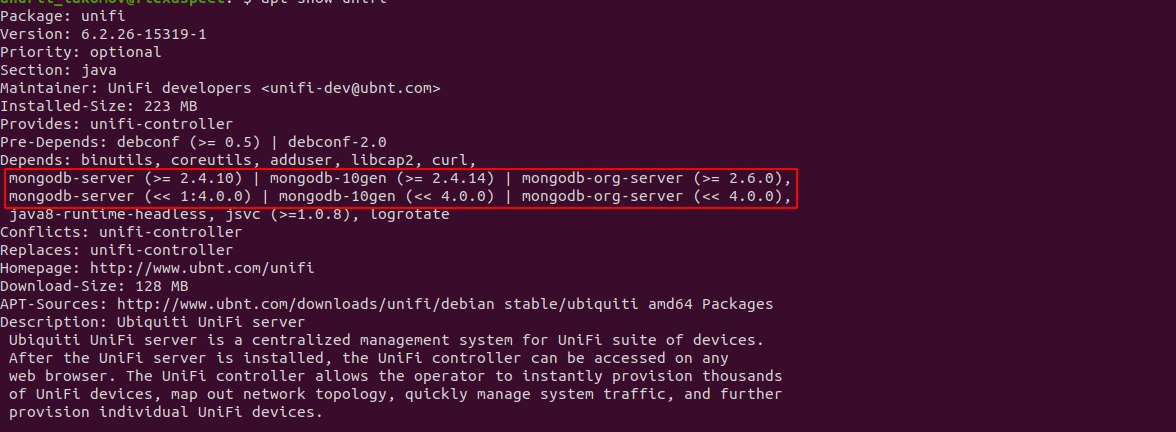Image resolution: width=1176 pixels, height=432 pixels.
Task: Click 'mongodb-server (<< 1:4.0.0)' dependency
Action: (130, 196)
